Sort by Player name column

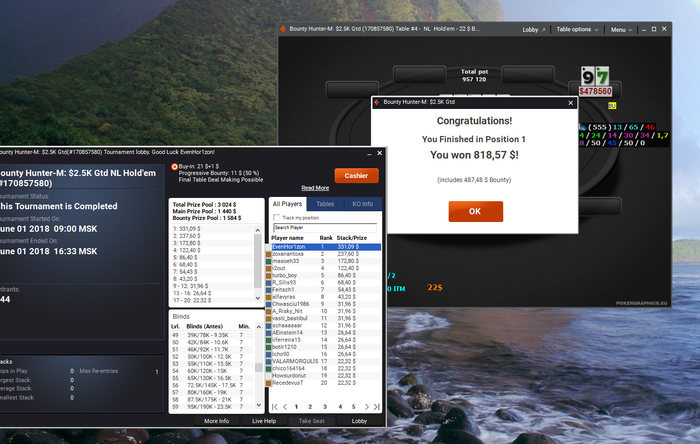287,238
